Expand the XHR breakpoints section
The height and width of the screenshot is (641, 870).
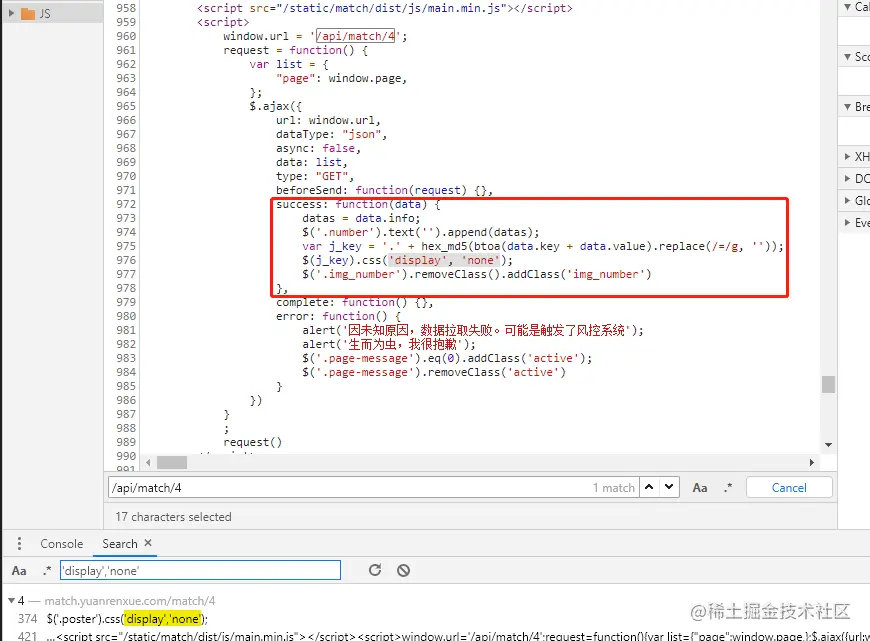pyautogui.click(x=848, y=157)
